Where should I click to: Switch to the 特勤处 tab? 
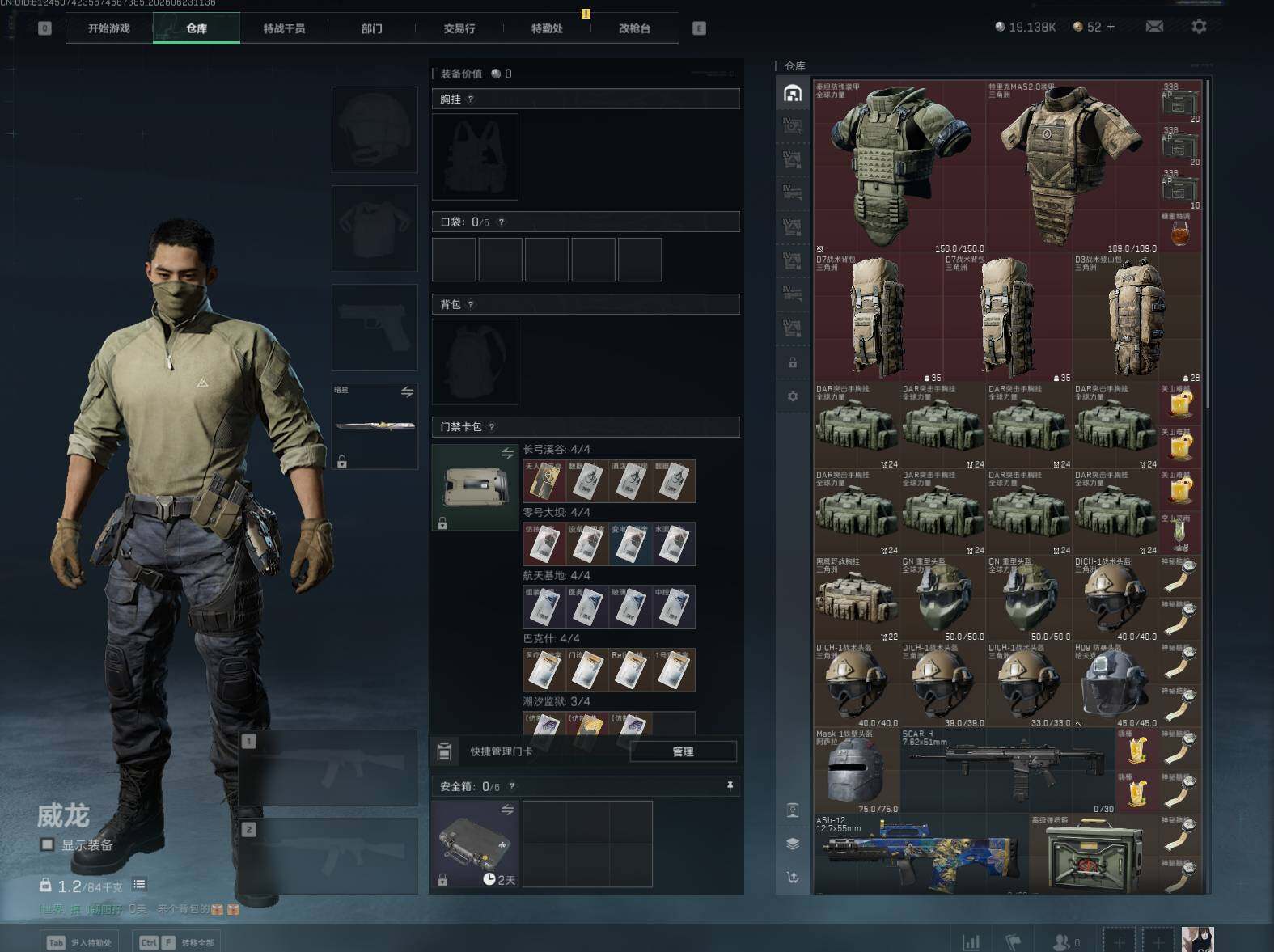(547, 28)
